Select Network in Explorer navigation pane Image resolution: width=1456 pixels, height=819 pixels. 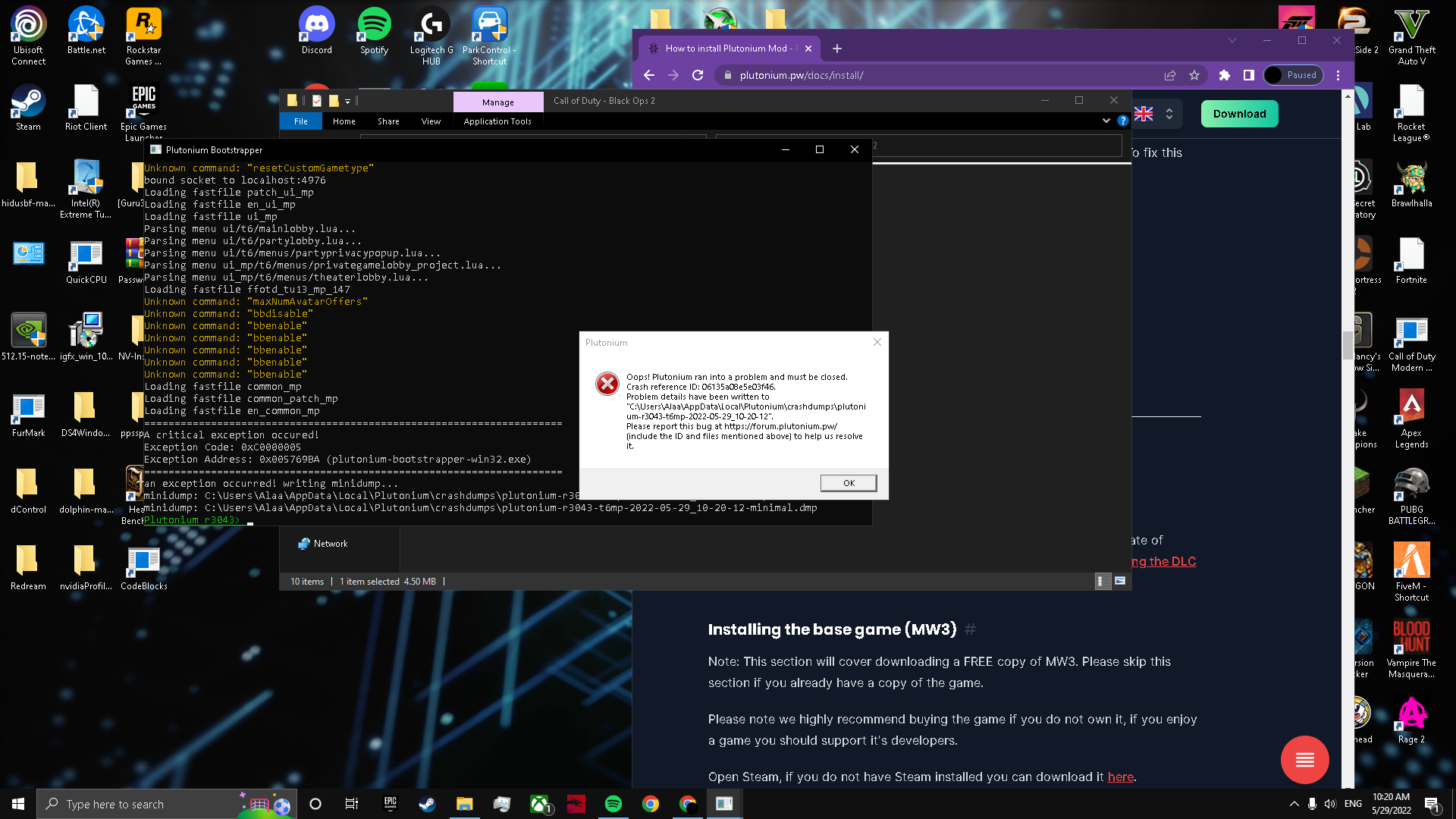[x=331, y=544]
